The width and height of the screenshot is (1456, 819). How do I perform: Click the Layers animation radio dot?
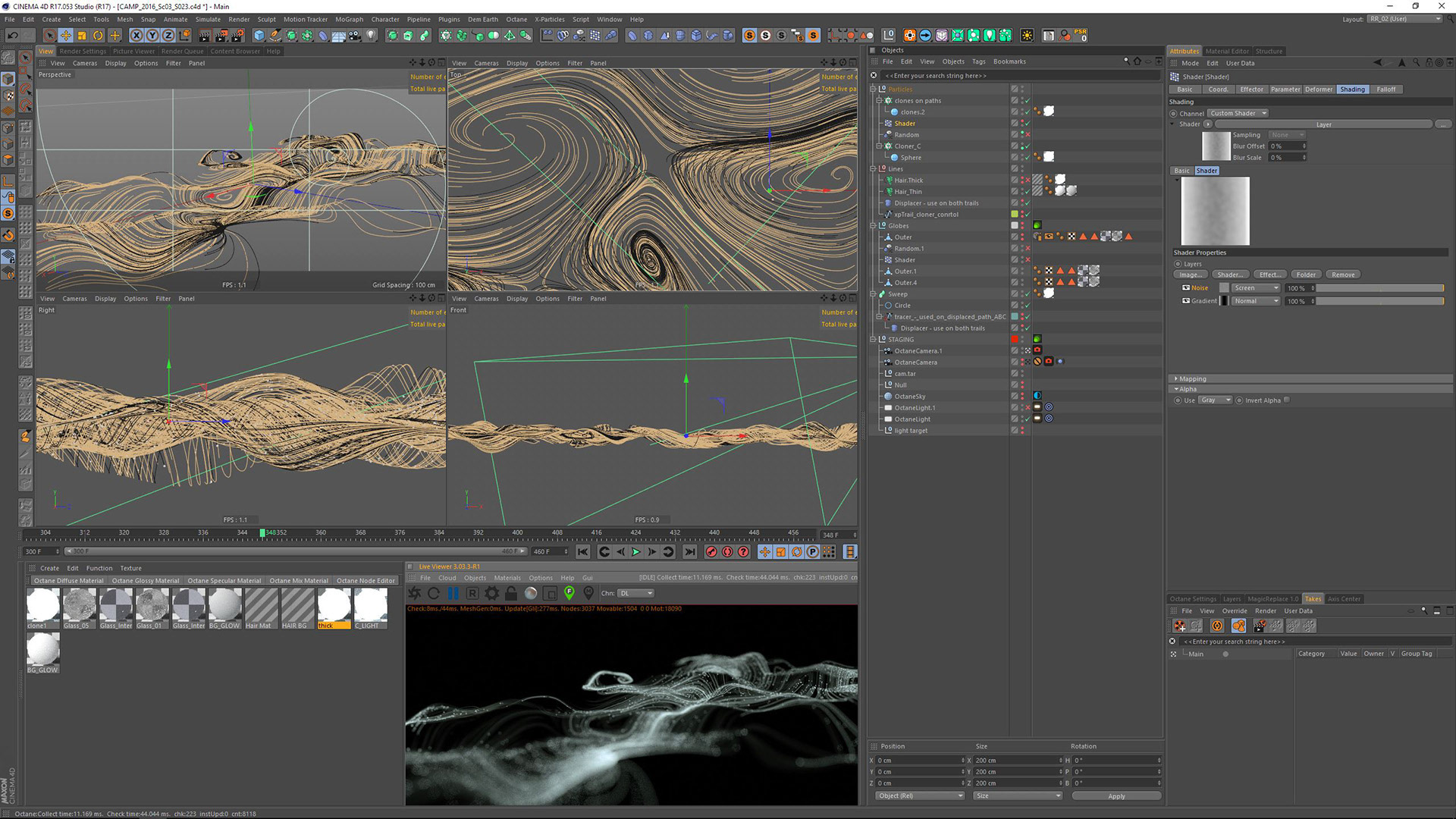[1178, 264]
